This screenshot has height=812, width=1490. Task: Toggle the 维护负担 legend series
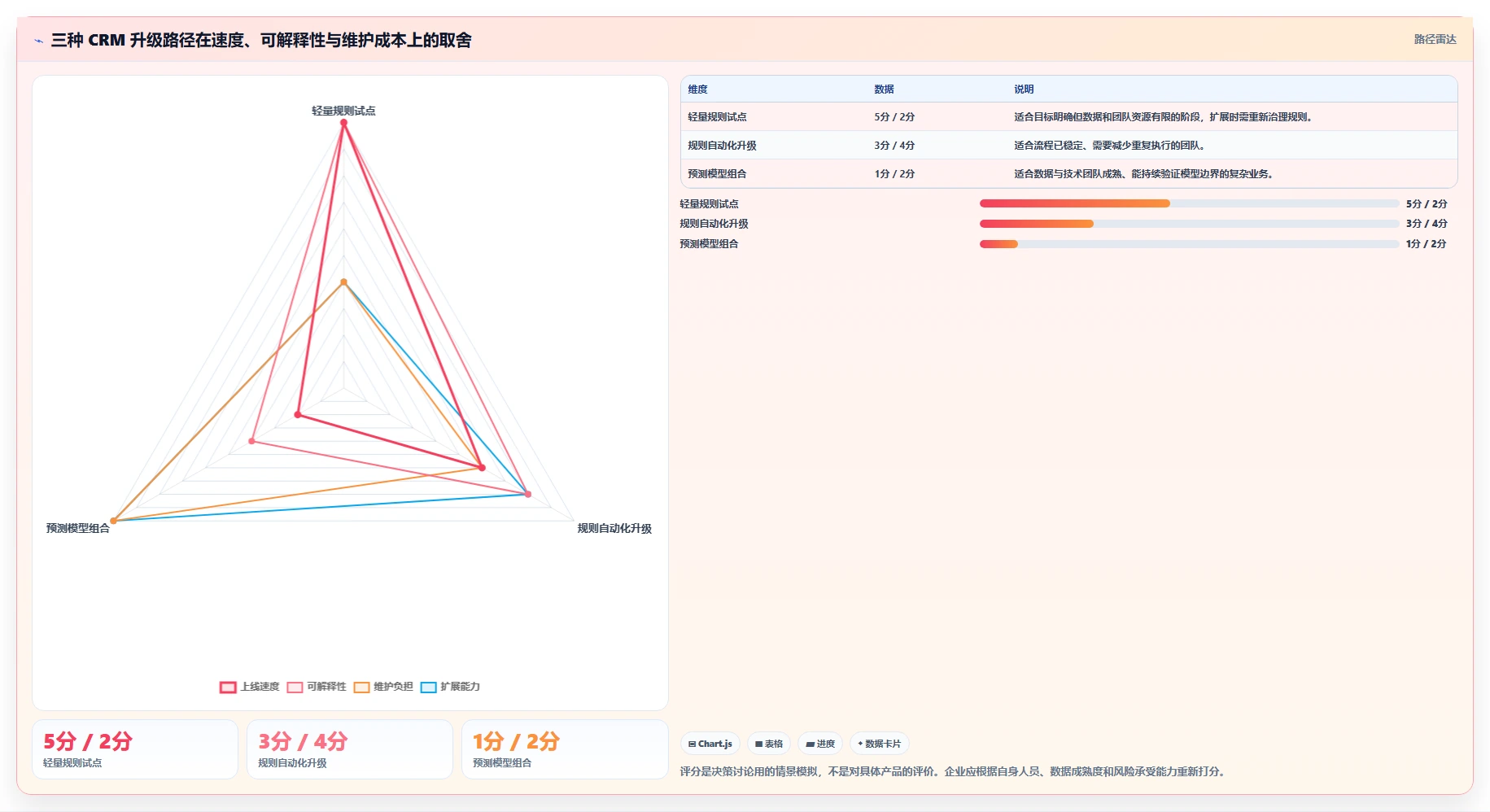point(383,687)
